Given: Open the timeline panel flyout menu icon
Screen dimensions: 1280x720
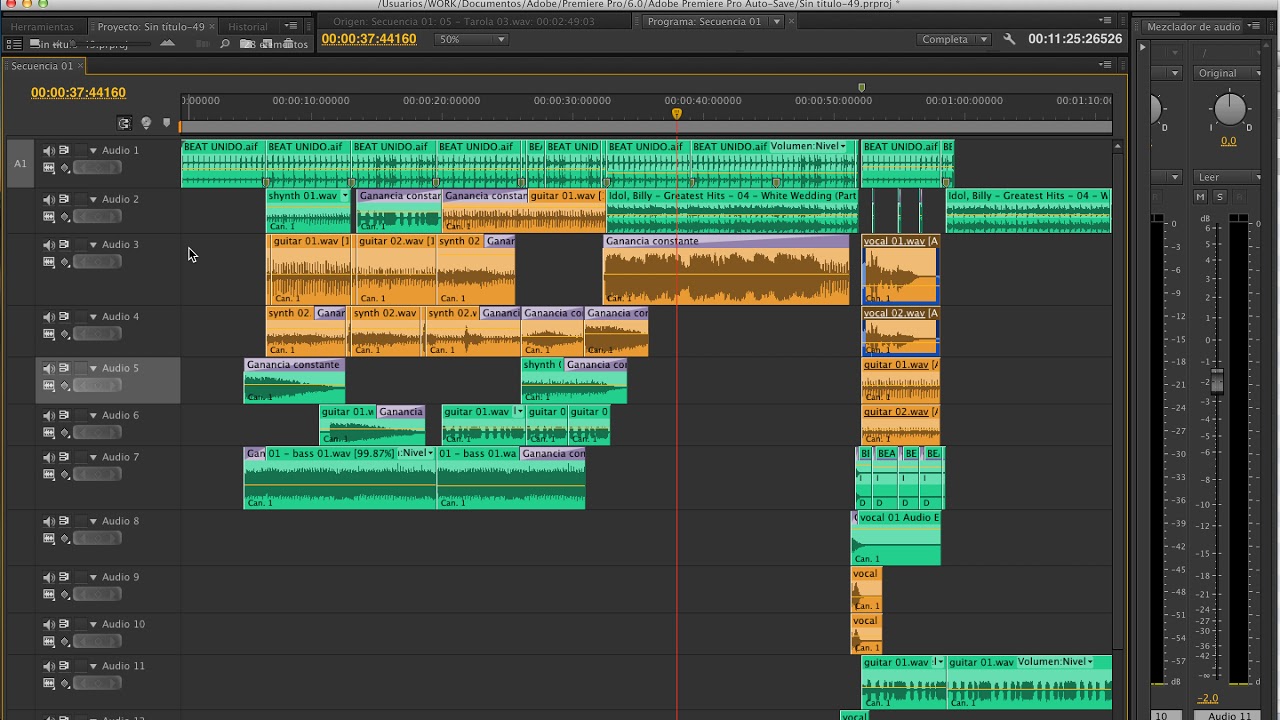Looking at the screenshot, I should pyautogui.click(x=1105, y=65).
